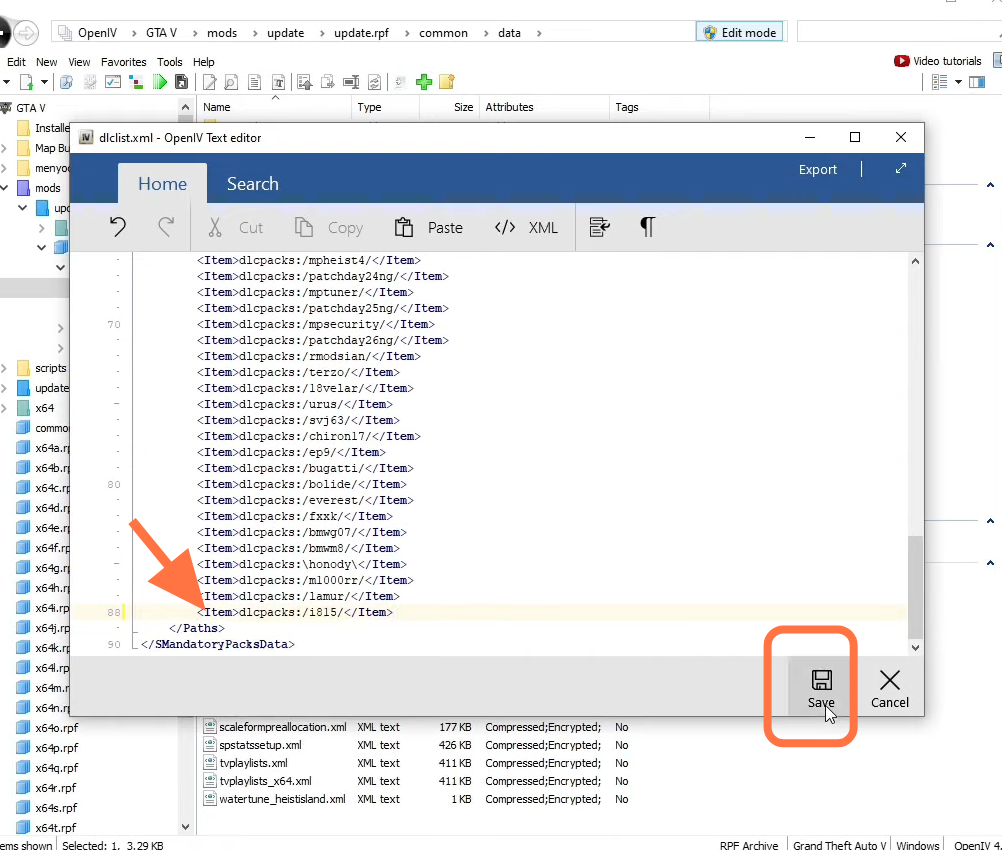This screenshot has height=850, width=1002.
Task: Toggle the preview pane icon
Action: (977, 82)
